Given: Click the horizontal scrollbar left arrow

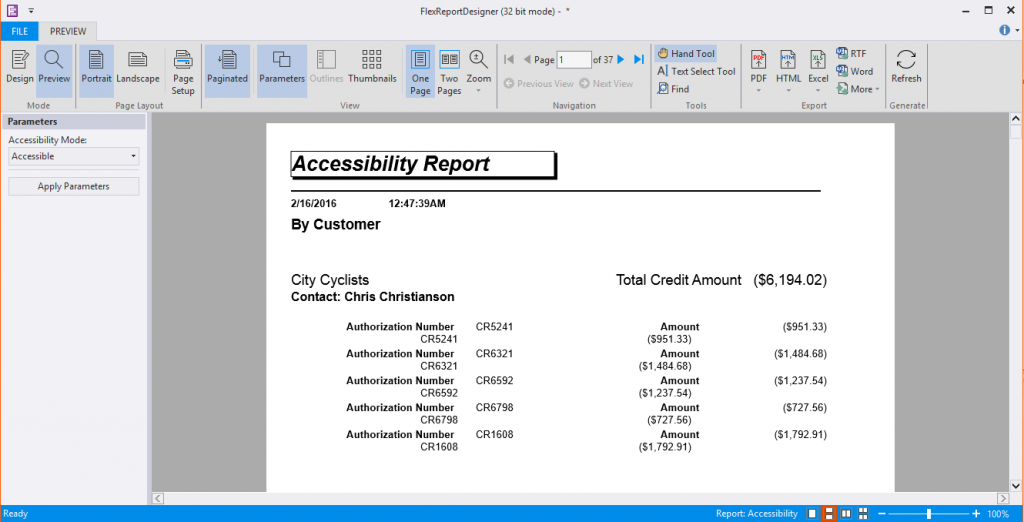Looking at the screenshot, I should click(x=157, y=498).
